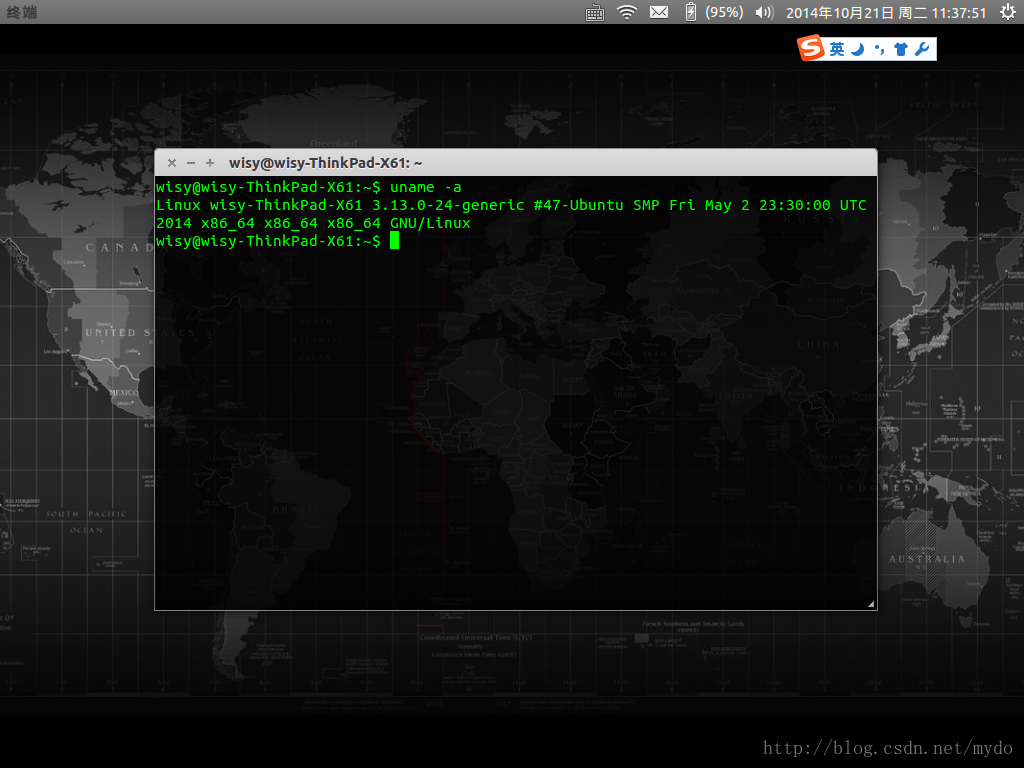Screen dimensions: 1024x768
Task: Click the 'uname -a' command text
Action: tap(426, 187)
